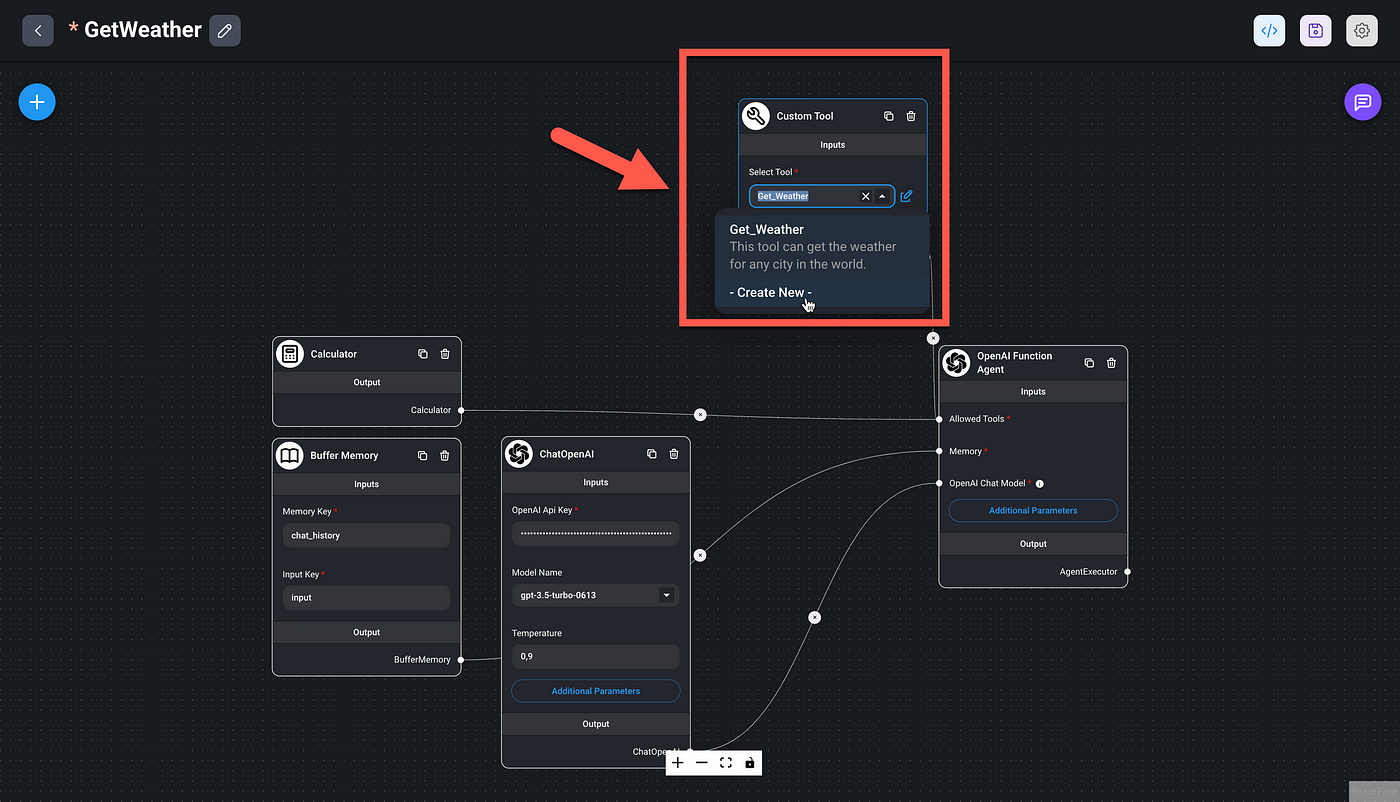1400x802 pixels.
Task: Click the ChatOpenAI logo icon
Action: 519,454
